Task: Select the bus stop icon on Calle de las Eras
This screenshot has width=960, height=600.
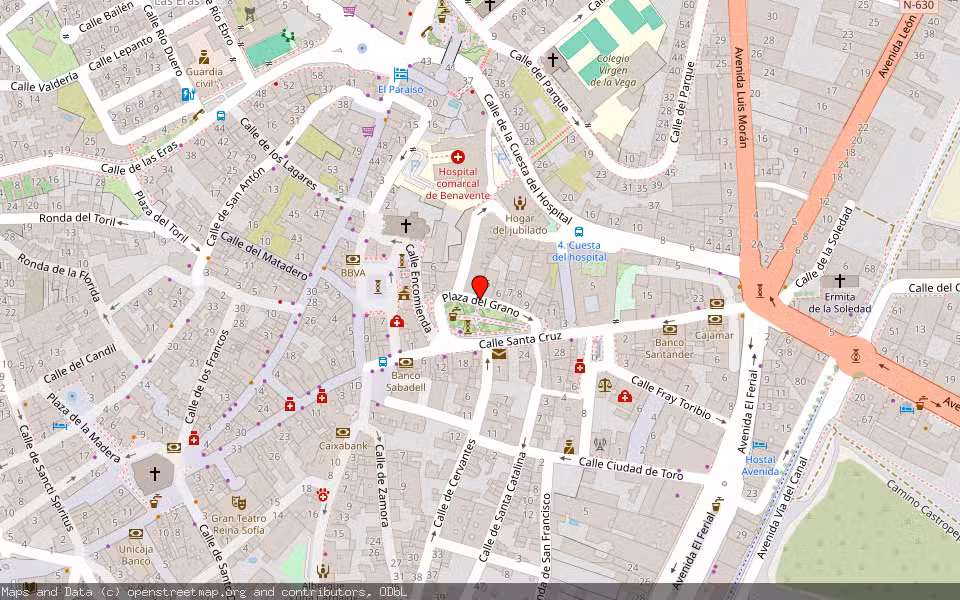Action: pos(221,116)
